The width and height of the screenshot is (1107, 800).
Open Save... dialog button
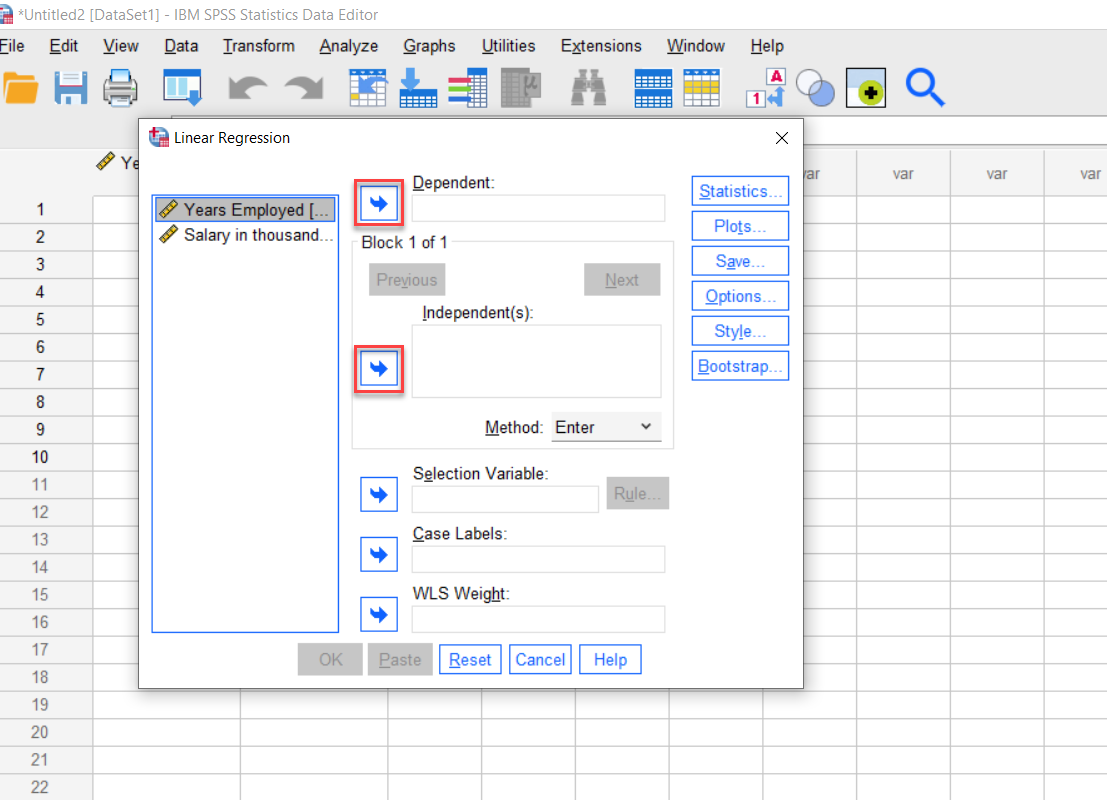pyautogui.click(x=740, y=261)
